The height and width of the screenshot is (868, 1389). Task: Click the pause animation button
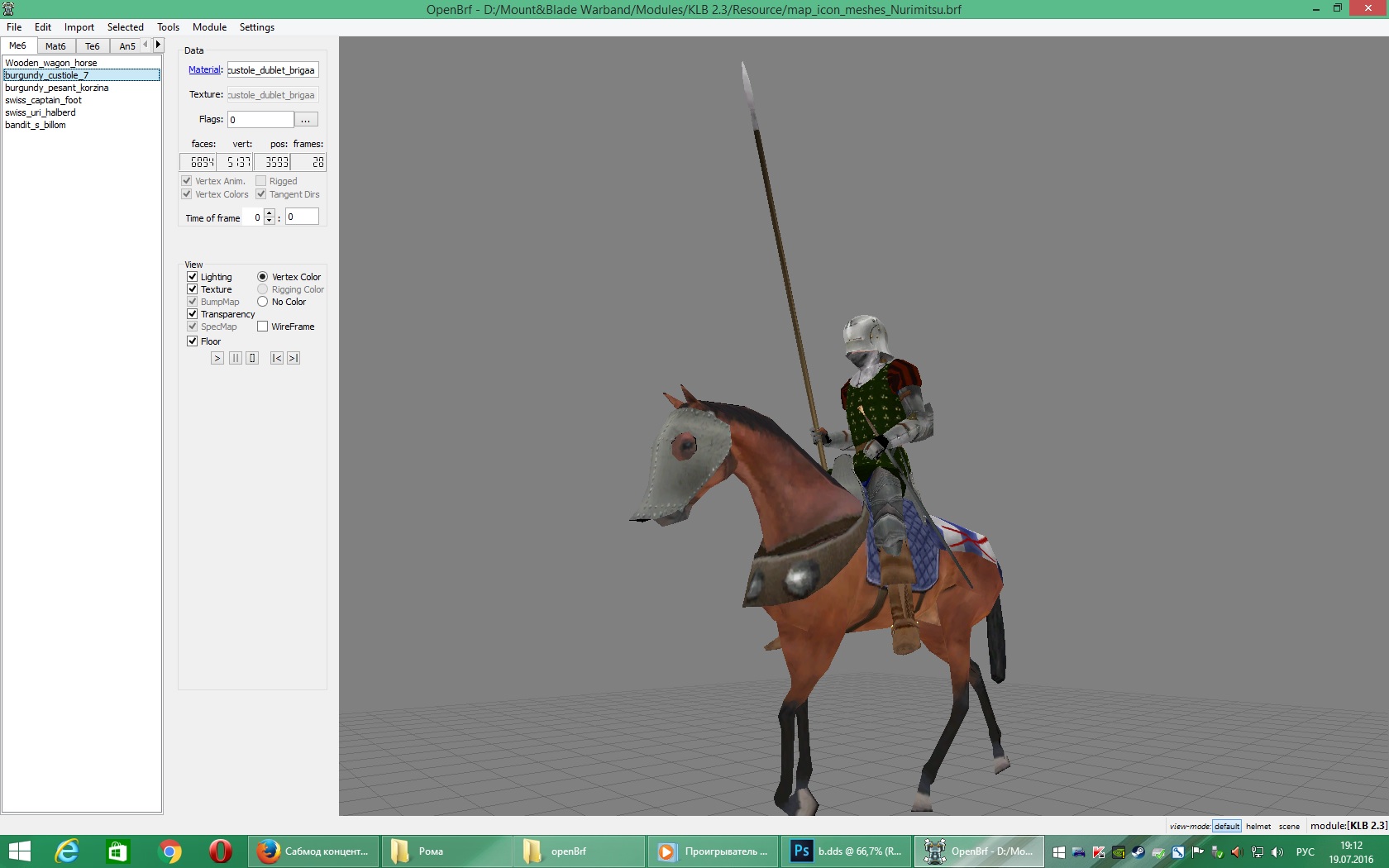coord(236,358)
